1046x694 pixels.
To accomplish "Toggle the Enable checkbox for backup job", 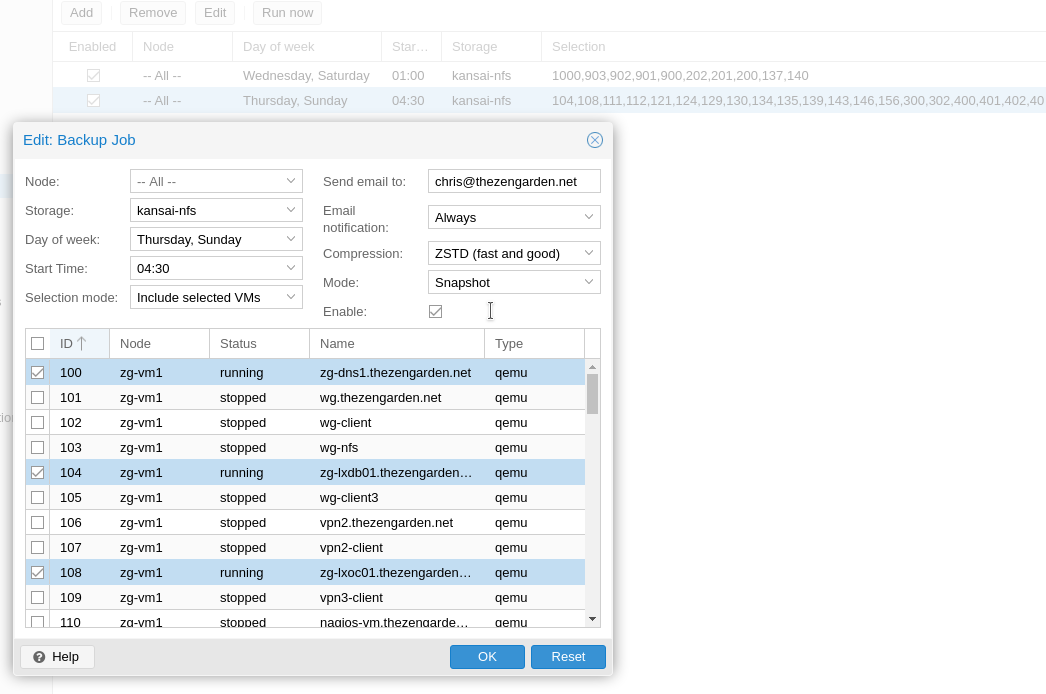I will coord(436,312).
